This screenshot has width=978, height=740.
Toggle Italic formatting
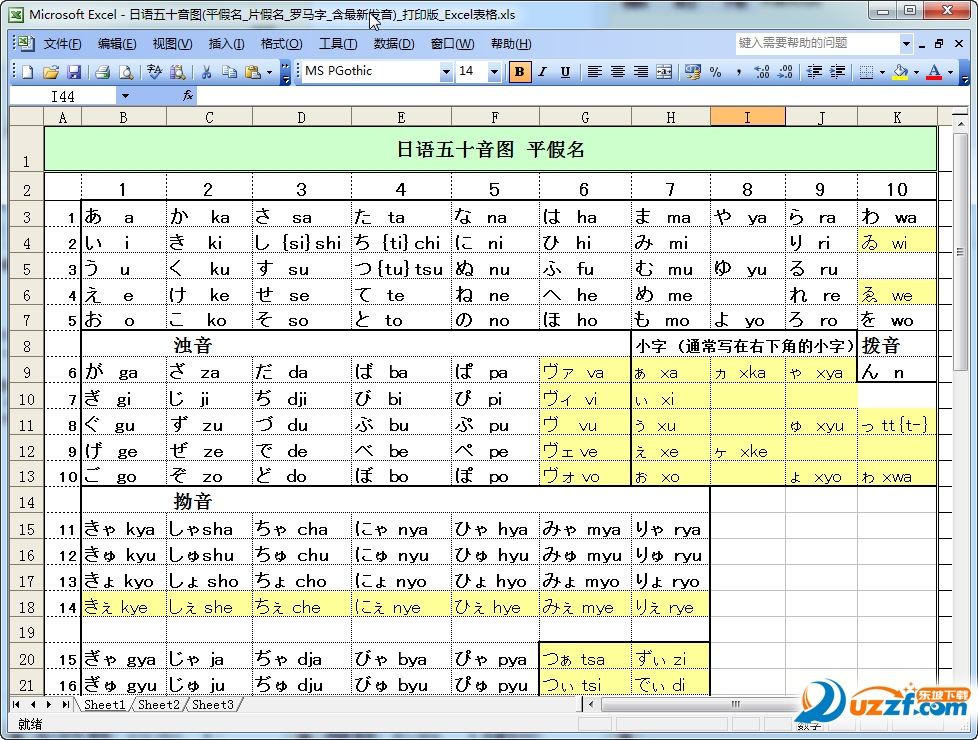coord(542,72)
